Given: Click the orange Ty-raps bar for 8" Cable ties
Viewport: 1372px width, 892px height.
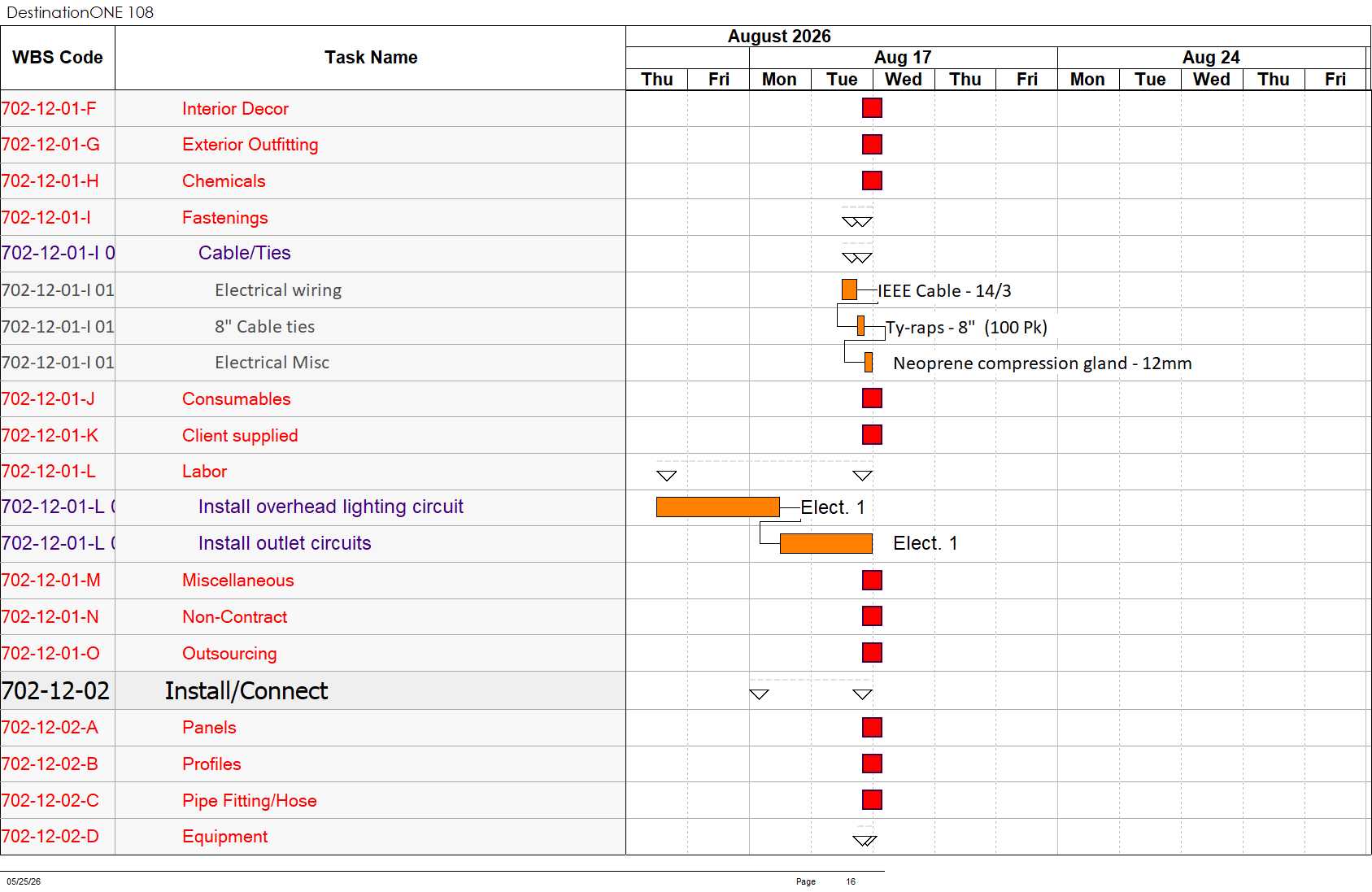Looking at the screenshot, I should pyautogui.click(x=860, y=326).
